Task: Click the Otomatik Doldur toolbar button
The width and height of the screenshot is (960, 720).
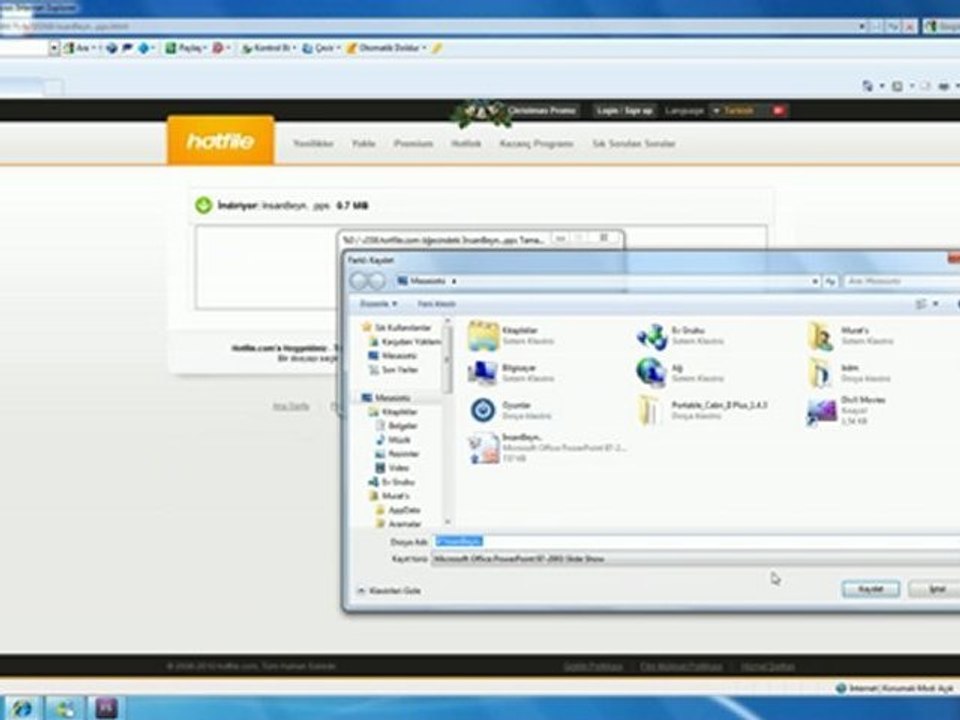Action: coord(386,48)
